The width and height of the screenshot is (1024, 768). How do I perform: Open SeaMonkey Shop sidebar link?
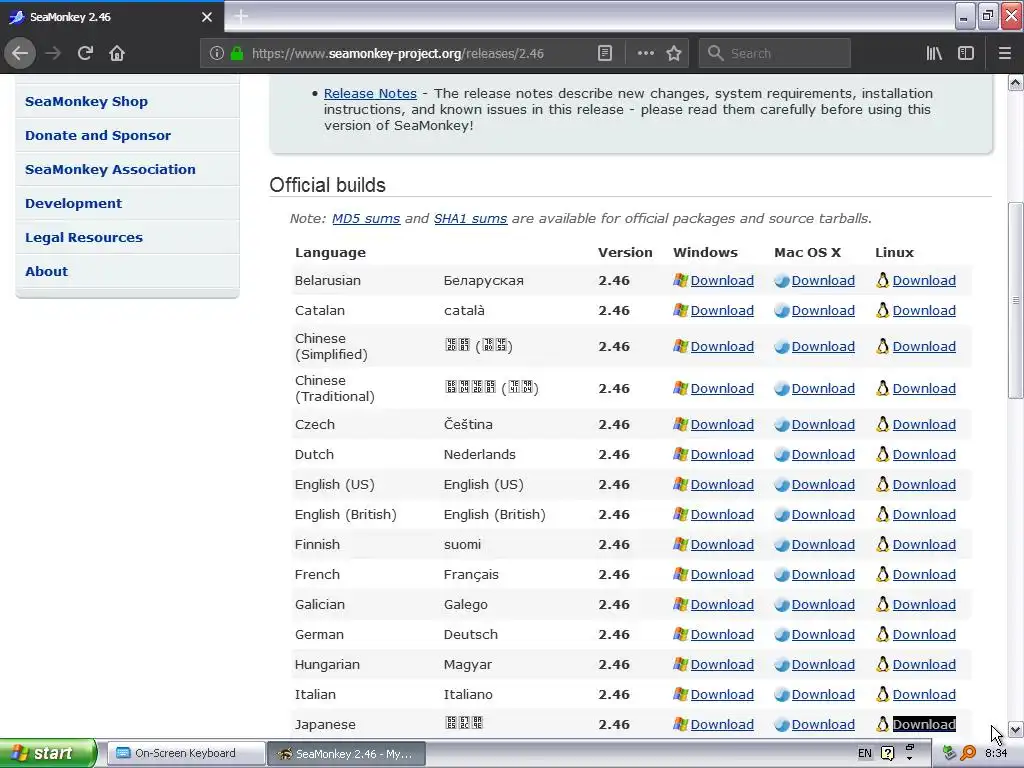click(x=86, y=101)
